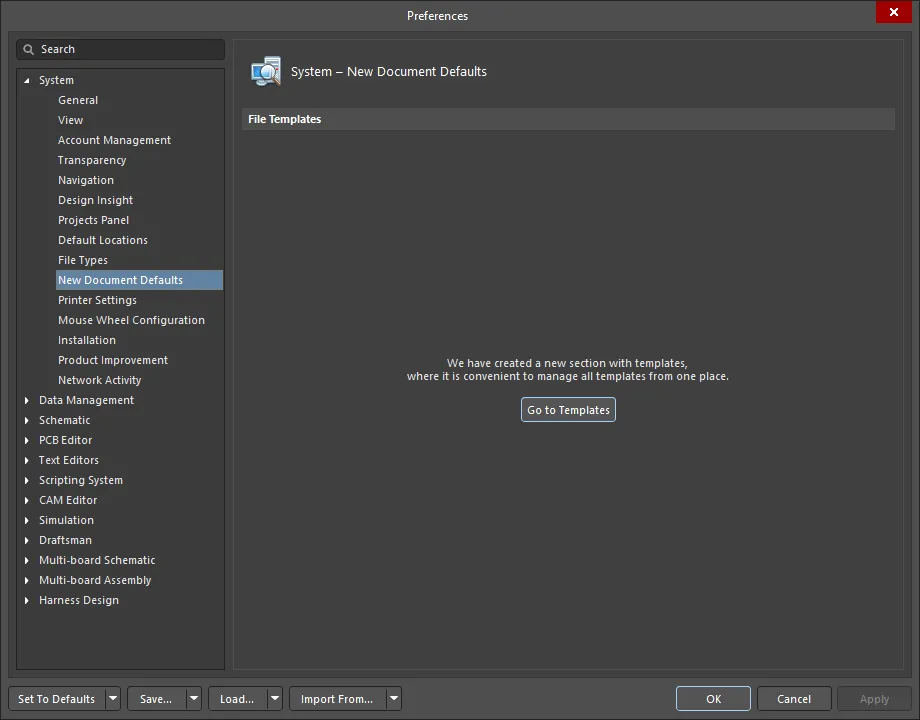The image size is (920, 720).
Task: Expand the PCB Editor node
Action: click(x=26, y=440)
